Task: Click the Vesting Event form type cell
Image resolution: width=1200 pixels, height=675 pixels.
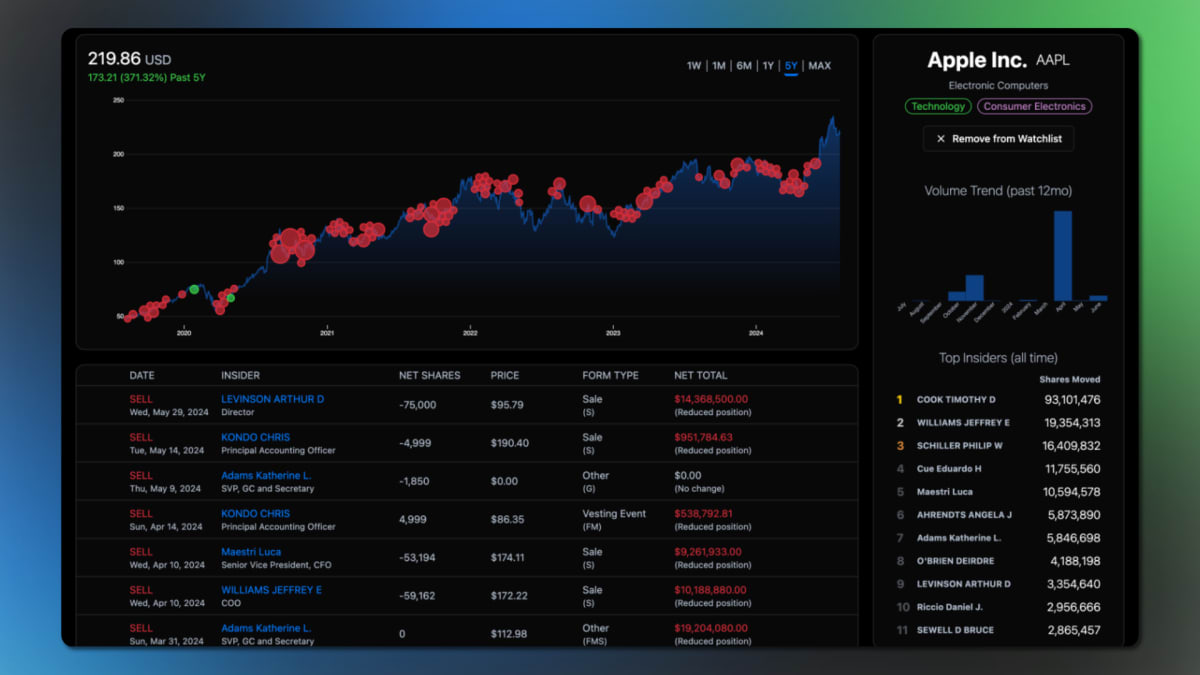Action: click(614, 514)
